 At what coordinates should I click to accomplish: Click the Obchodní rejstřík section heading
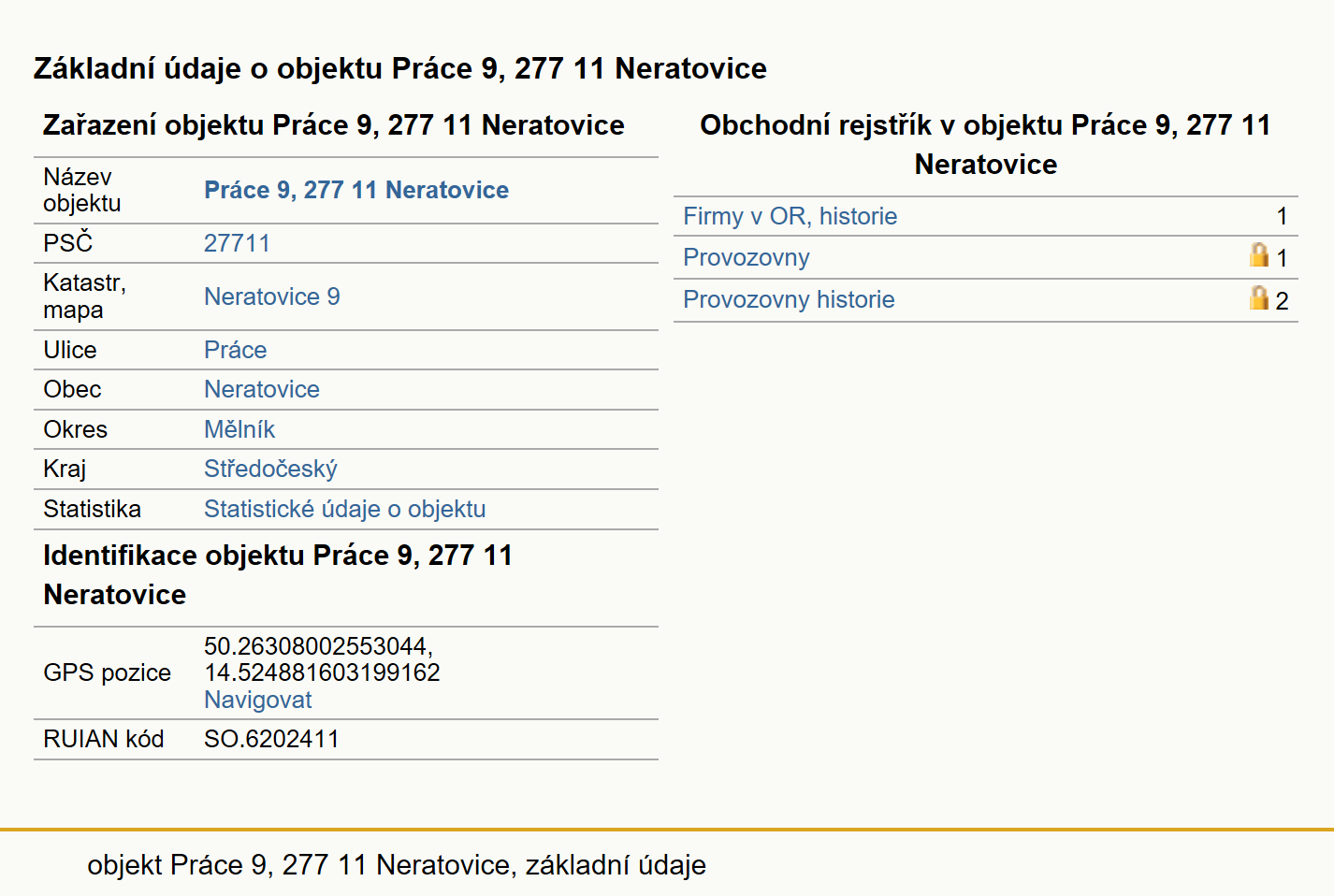point(986,144)
